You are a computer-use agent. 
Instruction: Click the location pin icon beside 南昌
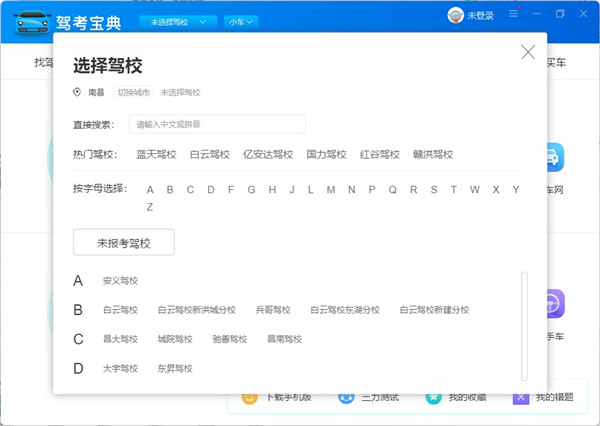point(78,92)
